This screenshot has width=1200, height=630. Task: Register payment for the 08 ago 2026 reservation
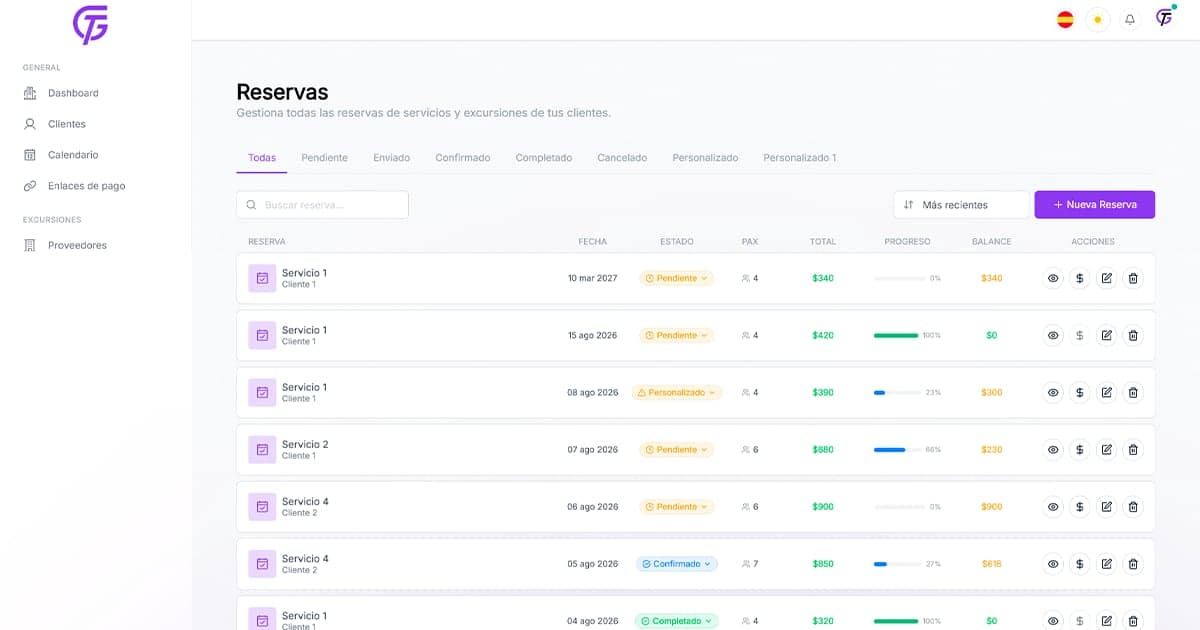(x=1080, y=392)
